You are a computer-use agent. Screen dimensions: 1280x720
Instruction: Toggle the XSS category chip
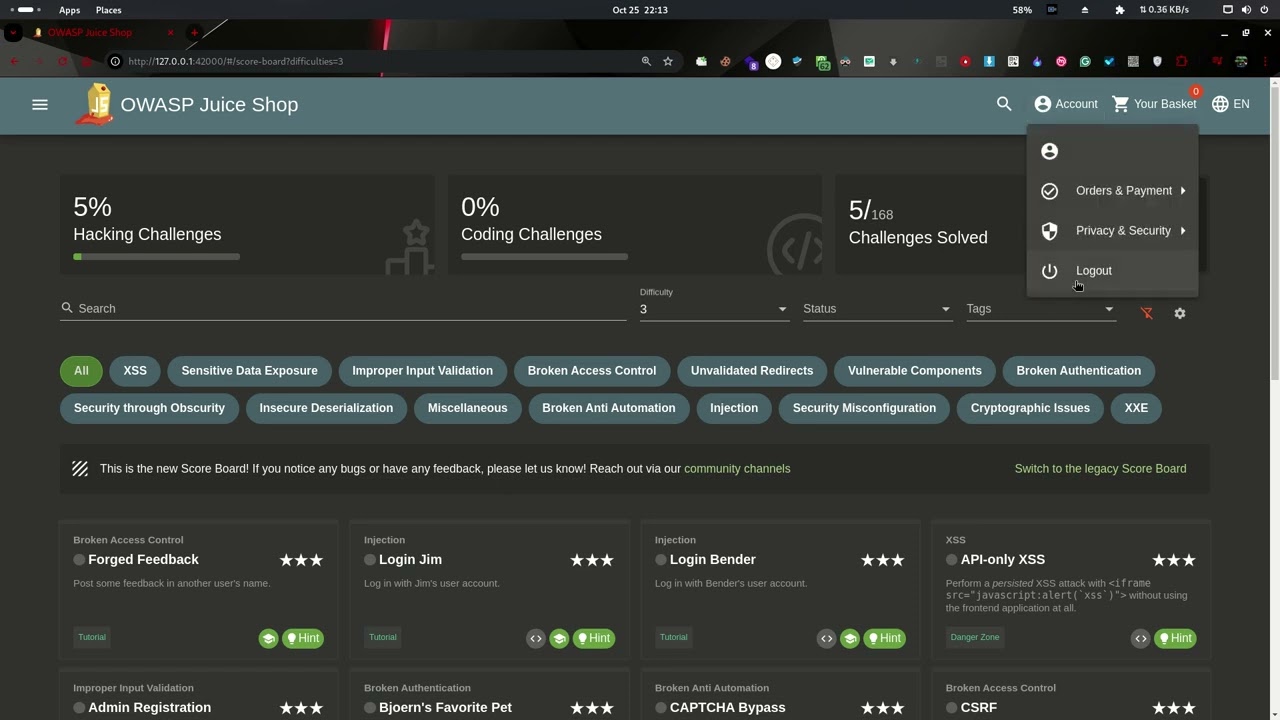click(135, 370)
